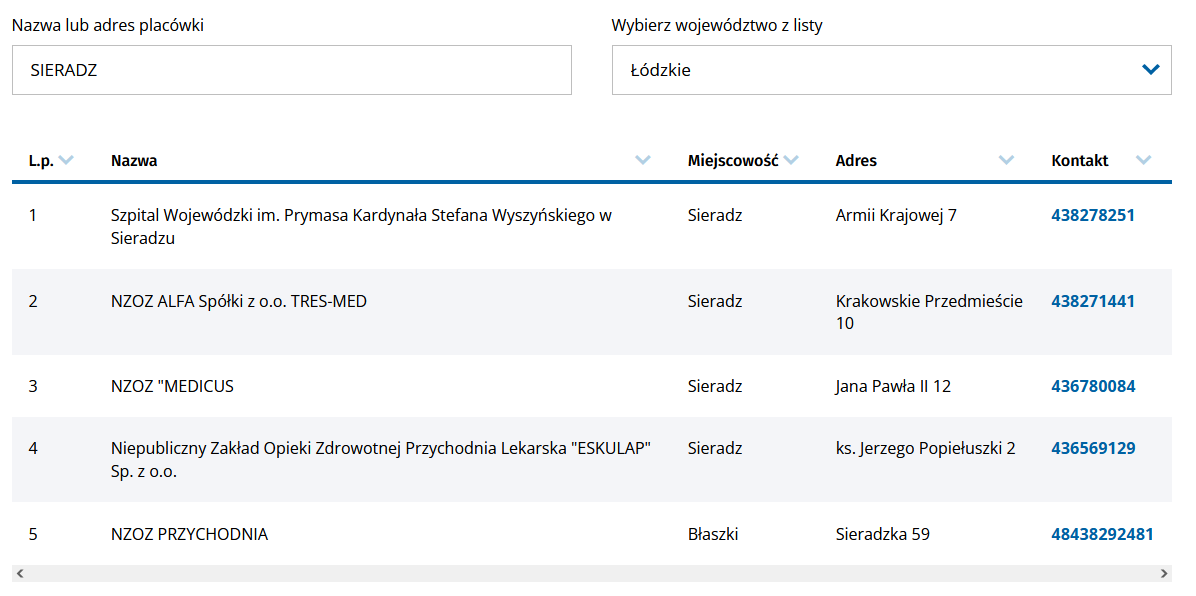The image size is (1196, 596).
Task: Click the Kontakt column sort arrow
Action: click(x=1144, y=160)
